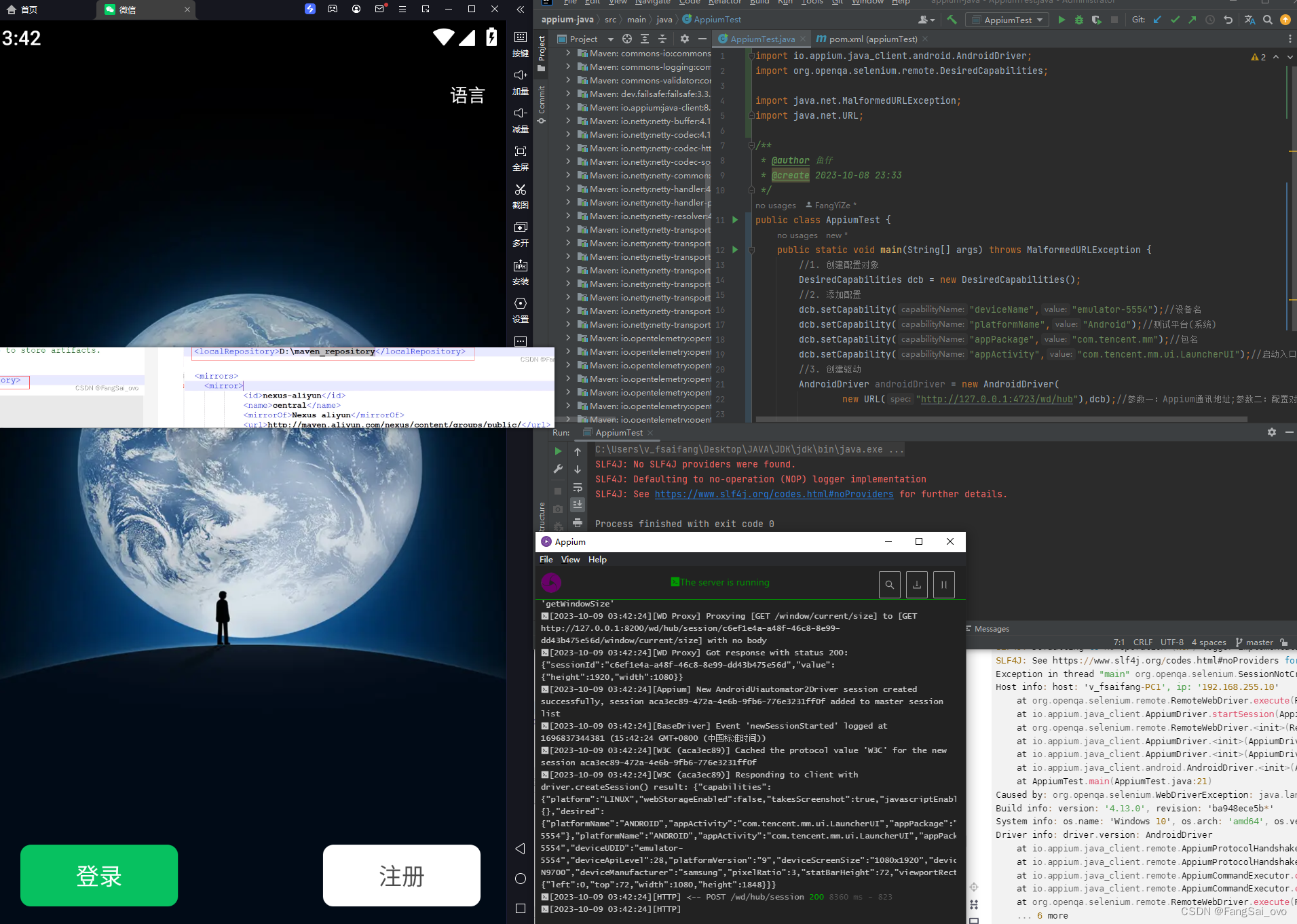
Task: Open the 按键 keyboard mapping tool
Action: [x=521, y=43]
